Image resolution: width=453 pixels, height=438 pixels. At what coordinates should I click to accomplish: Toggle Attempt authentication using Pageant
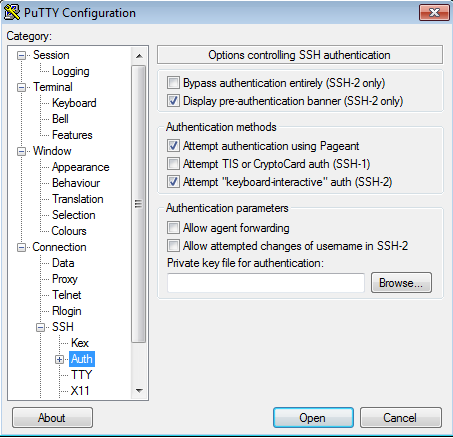[173, 146]
